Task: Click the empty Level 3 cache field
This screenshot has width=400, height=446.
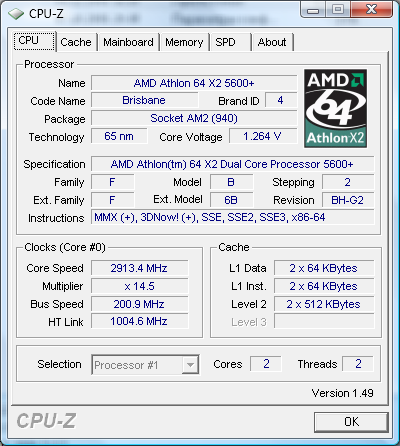Action: pyautogui.click(x=324, y=322)
